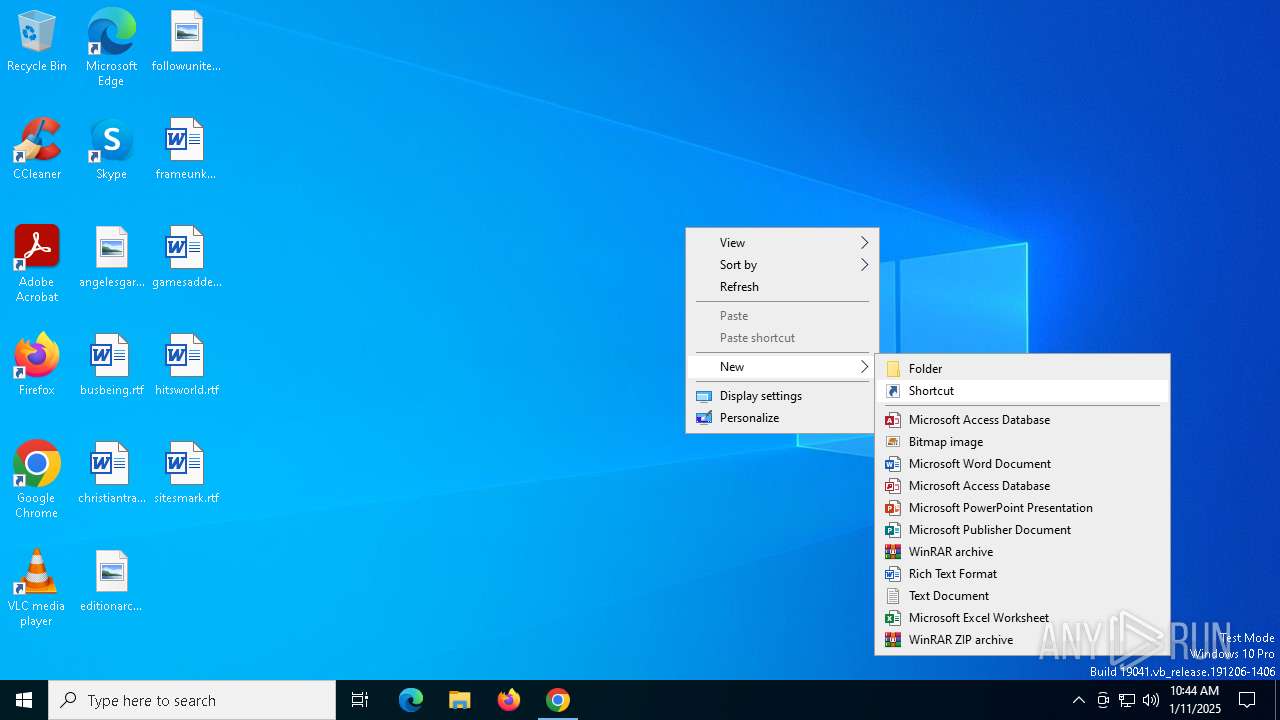1280x720 pixels.
Task: Expand the Sort by submenu
Action: [782, 265]
